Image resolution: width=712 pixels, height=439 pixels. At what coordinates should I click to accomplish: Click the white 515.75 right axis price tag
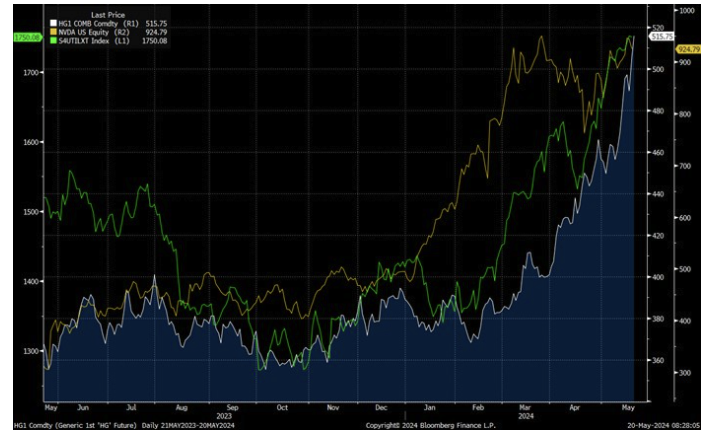tap(661, 36)
